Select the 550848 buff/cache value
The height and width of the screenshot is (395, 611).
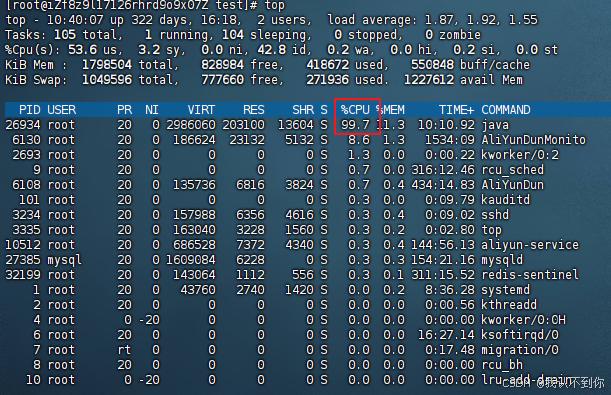click(x=432, y=65)
